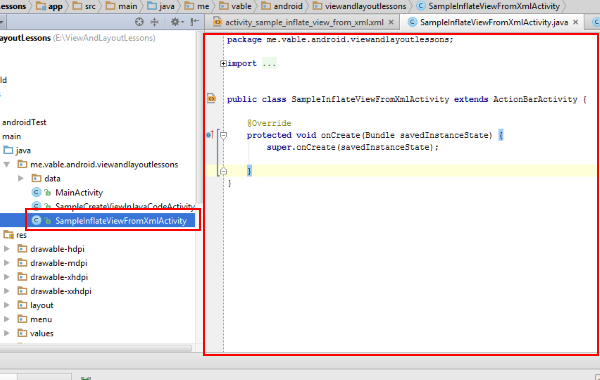Hide the project panel with the pin icon
Image resolution: width=600 pixels, height=380 pixels.
click(x=195, y=22)
